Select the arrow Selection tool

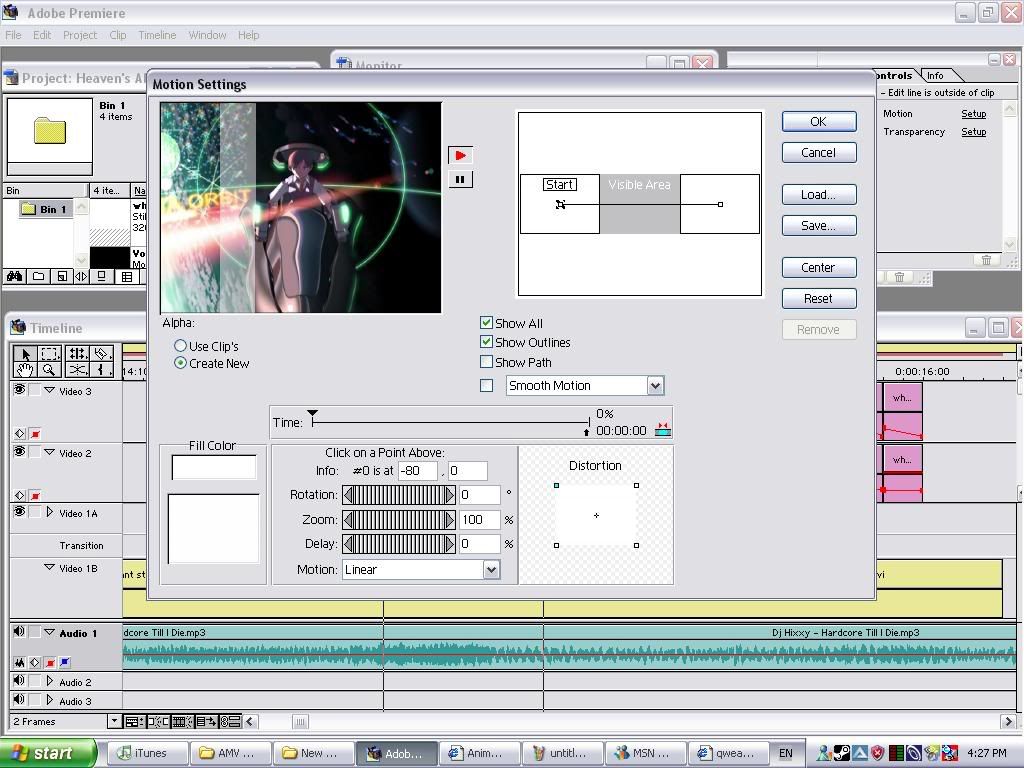[25, 353]
